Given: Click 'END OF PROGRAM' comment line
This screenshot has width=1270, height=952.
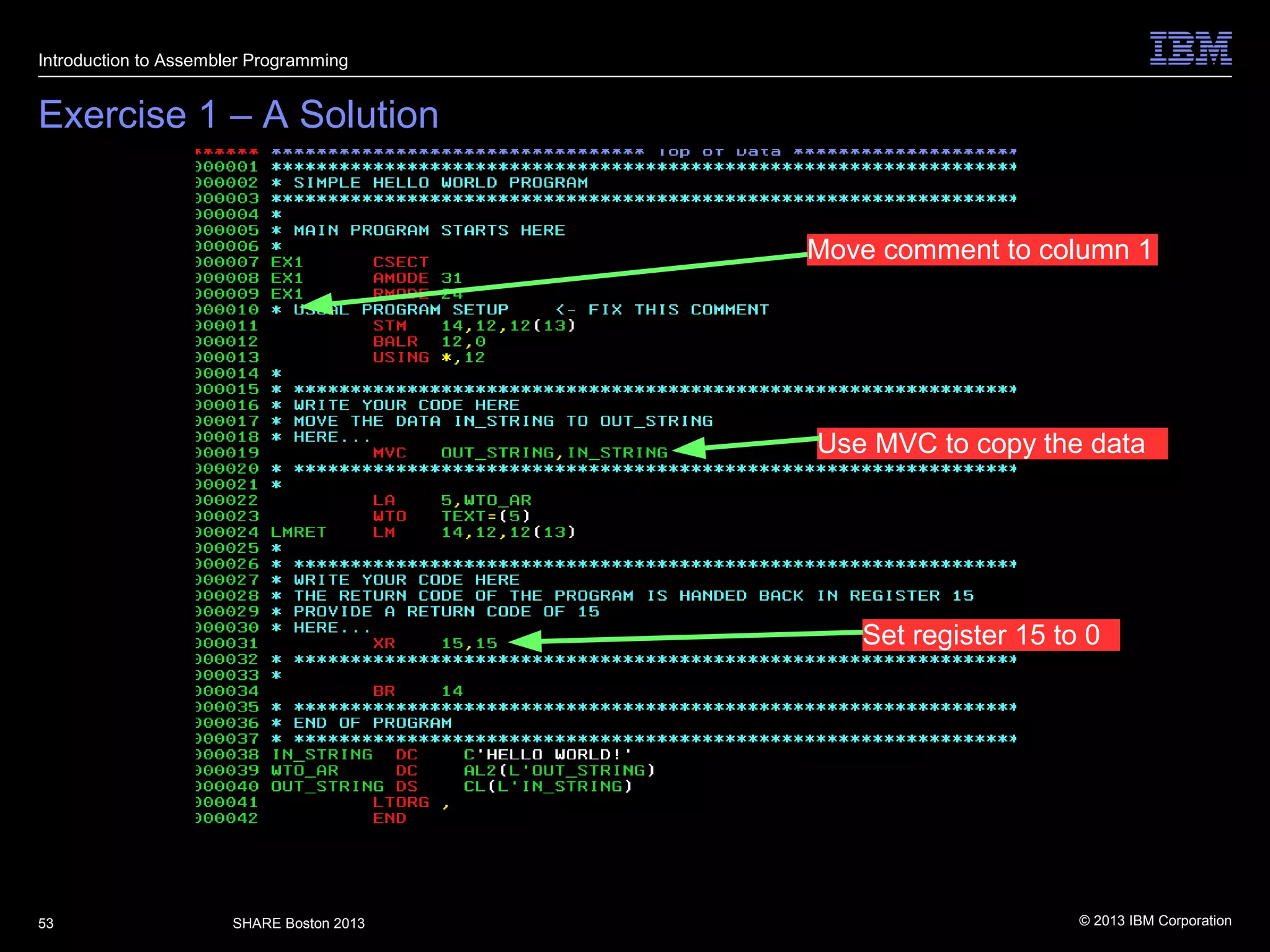Looking at the screenshot, I should pos(372,723).
